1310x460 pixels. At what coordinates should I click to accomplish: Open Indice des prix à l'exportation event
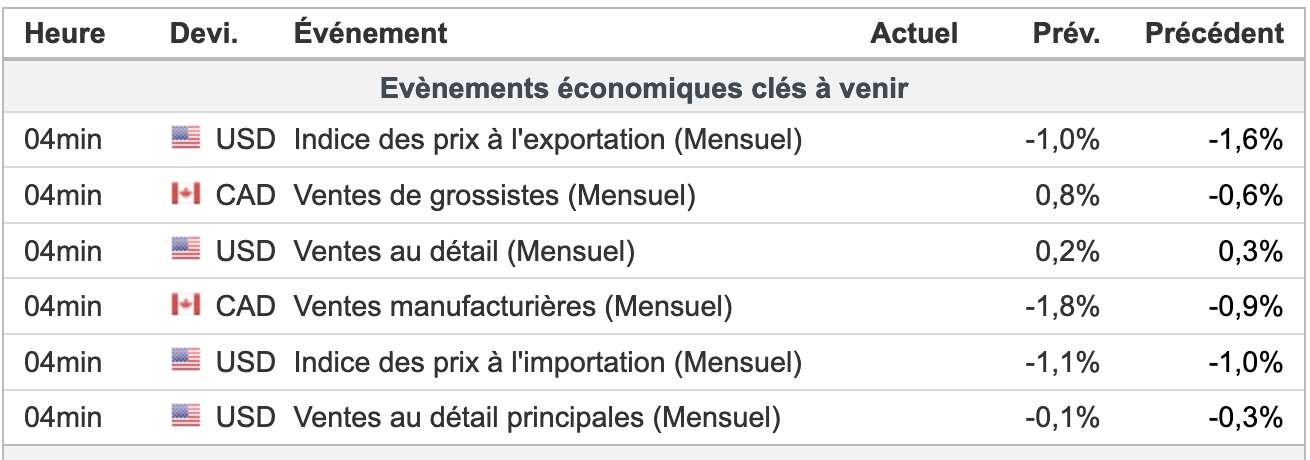(x=547, y=140)
